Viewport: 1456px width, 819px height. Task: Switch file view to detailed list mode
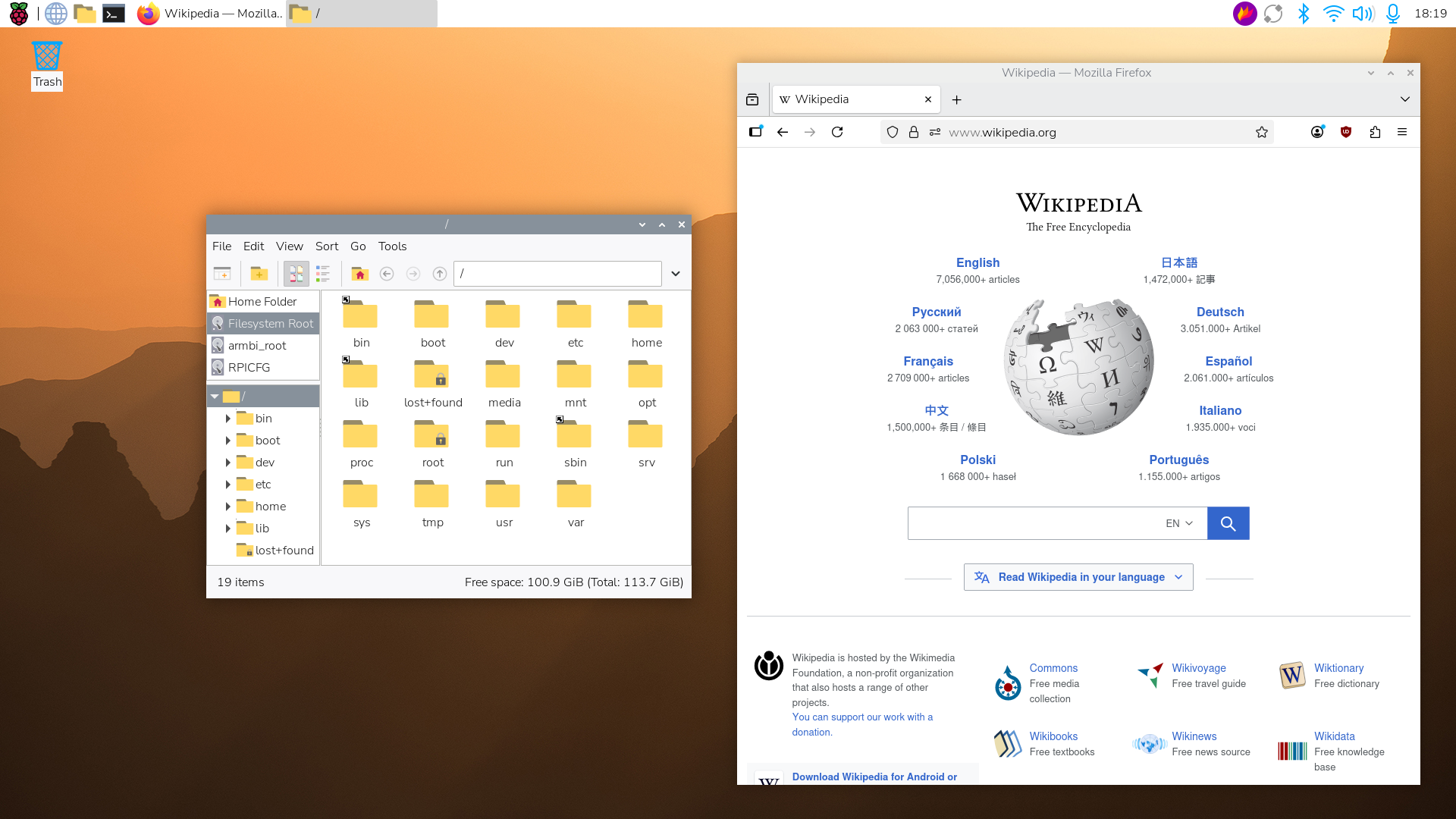point(324,274)
